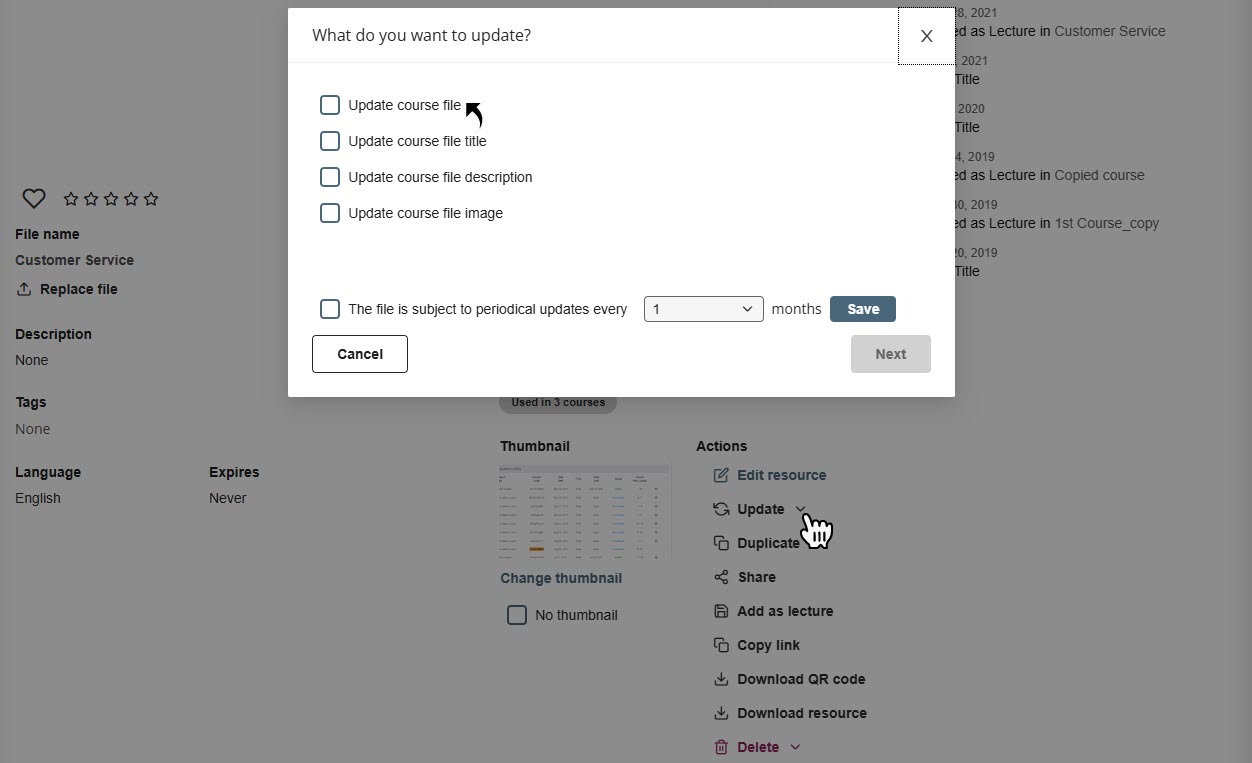Viewport: 1252px width, 763px height.
Task: Select the Replace file upload icon
Action: click(x=22, y=289)
